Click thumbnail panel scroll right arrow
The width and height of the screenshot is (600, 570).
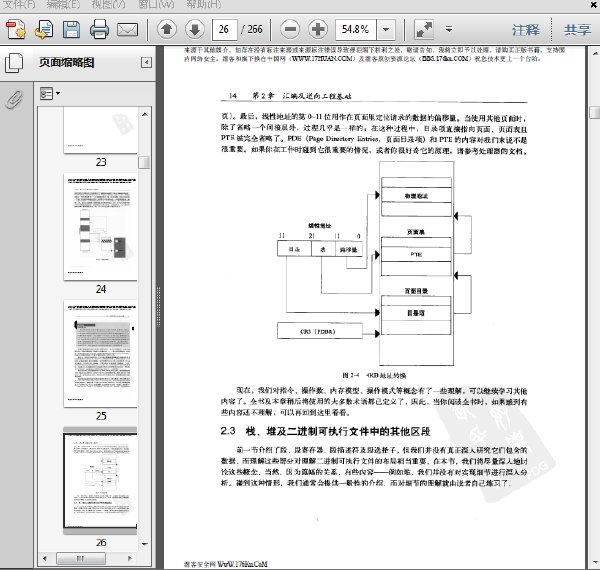point(130,559)
